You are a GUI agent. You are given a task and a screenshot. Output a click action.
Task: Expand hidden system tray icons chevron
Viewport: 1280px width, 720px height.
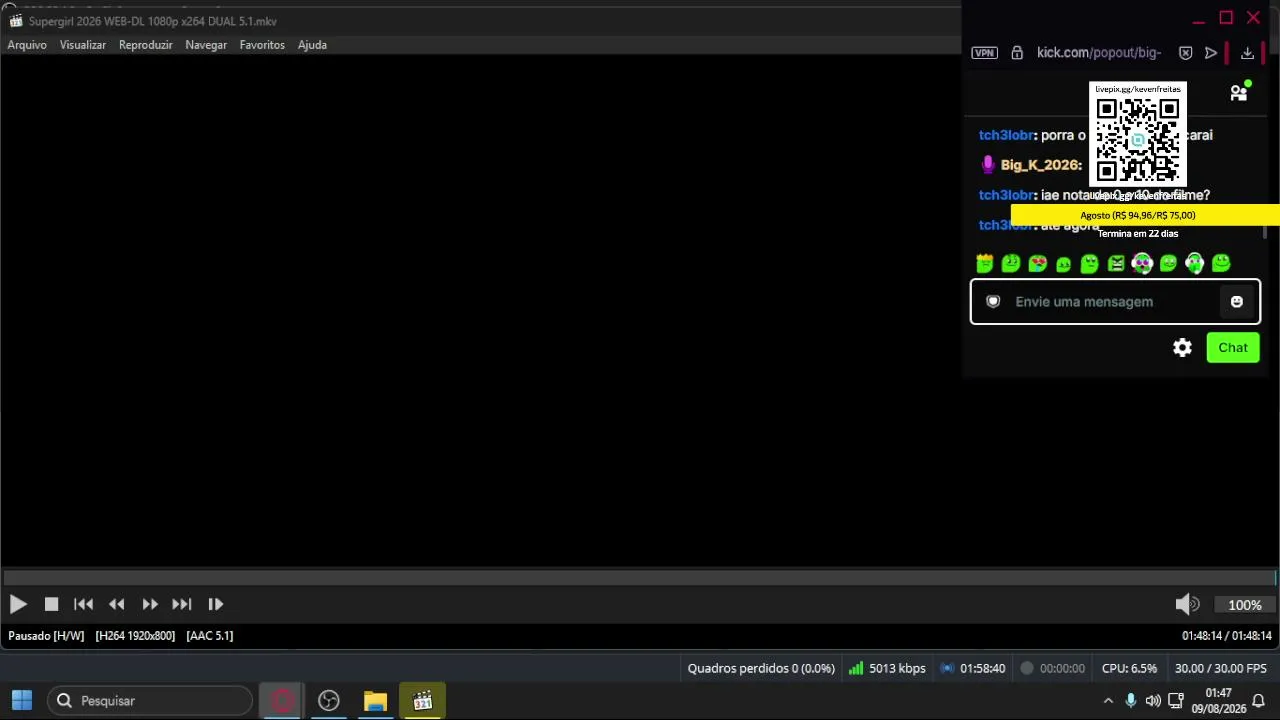[x=1108, y=701]
